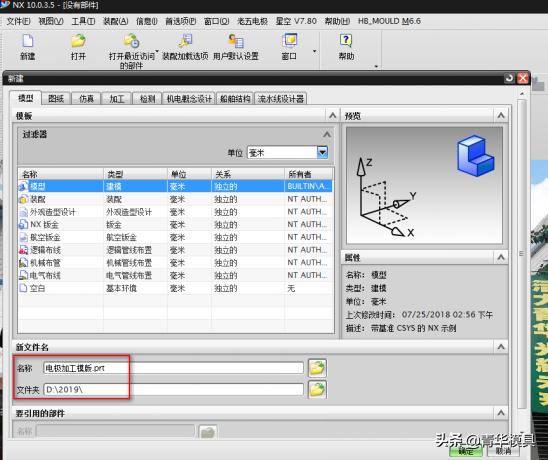Click the 装配加载选项 toolbar icon
The width and height of the screenshot is (548, 460).
click(185, 41)
